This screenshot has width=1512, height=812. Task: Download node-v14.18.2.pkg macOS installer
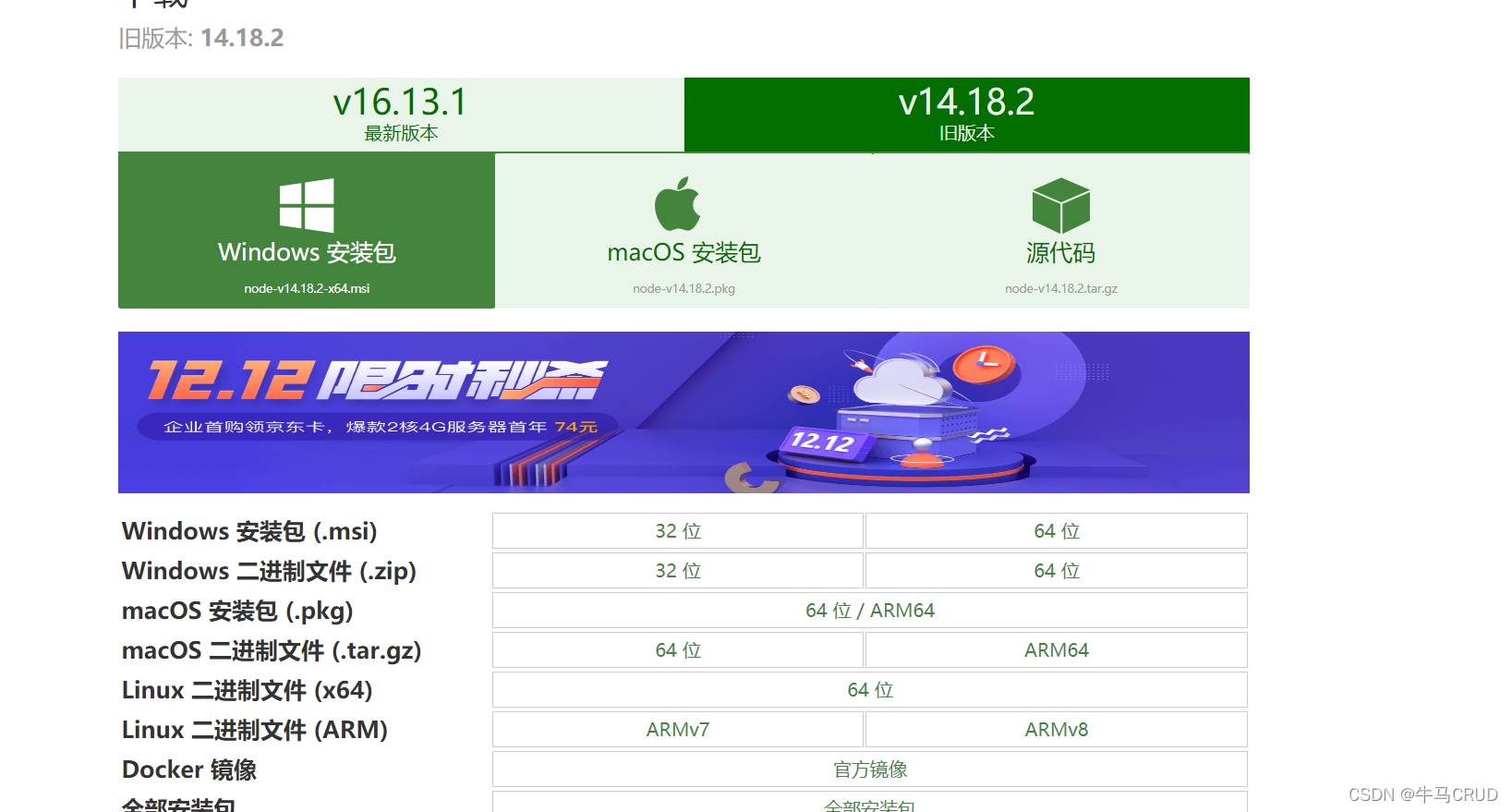684,230
